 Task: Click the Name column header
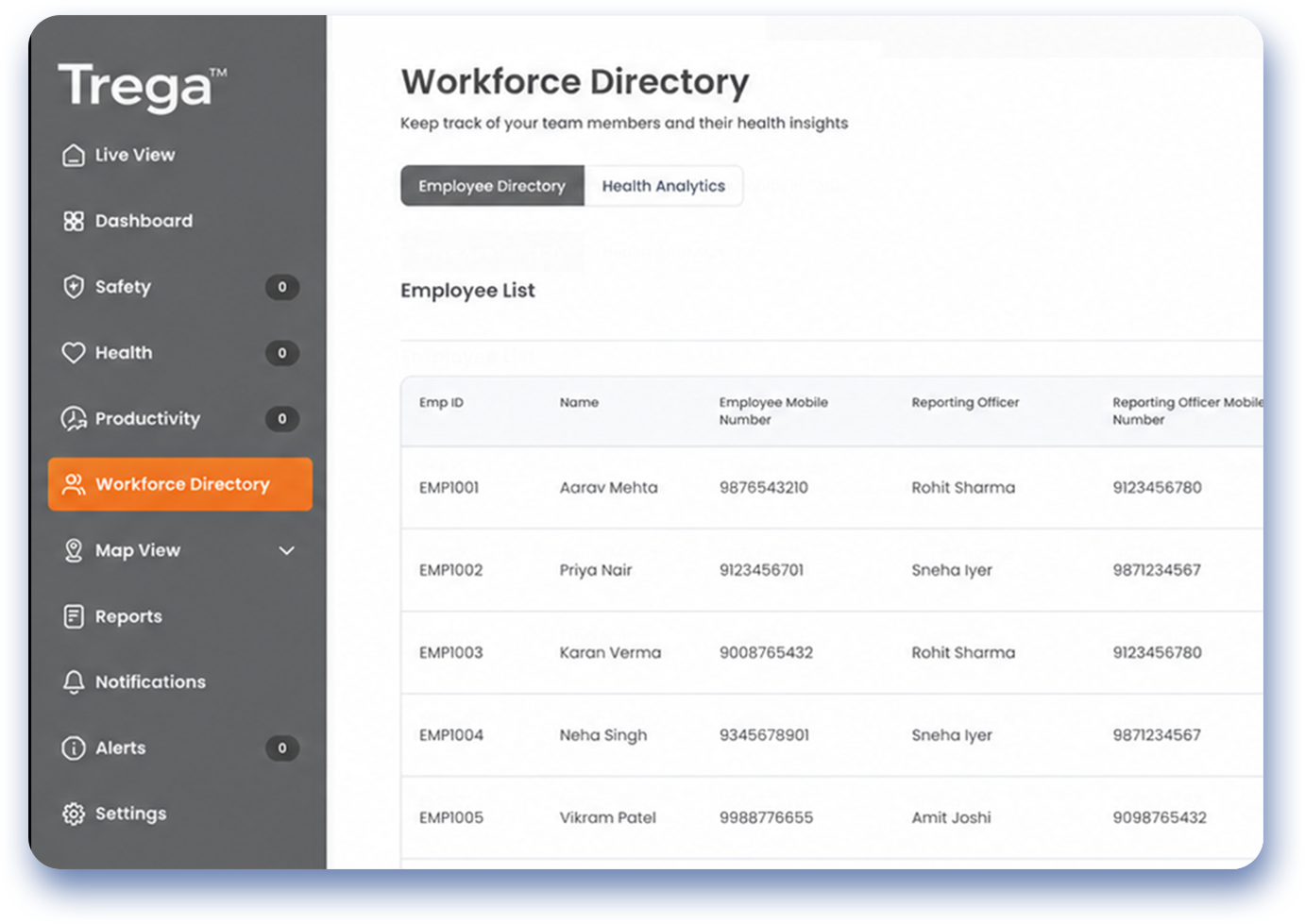click(579, 402)
